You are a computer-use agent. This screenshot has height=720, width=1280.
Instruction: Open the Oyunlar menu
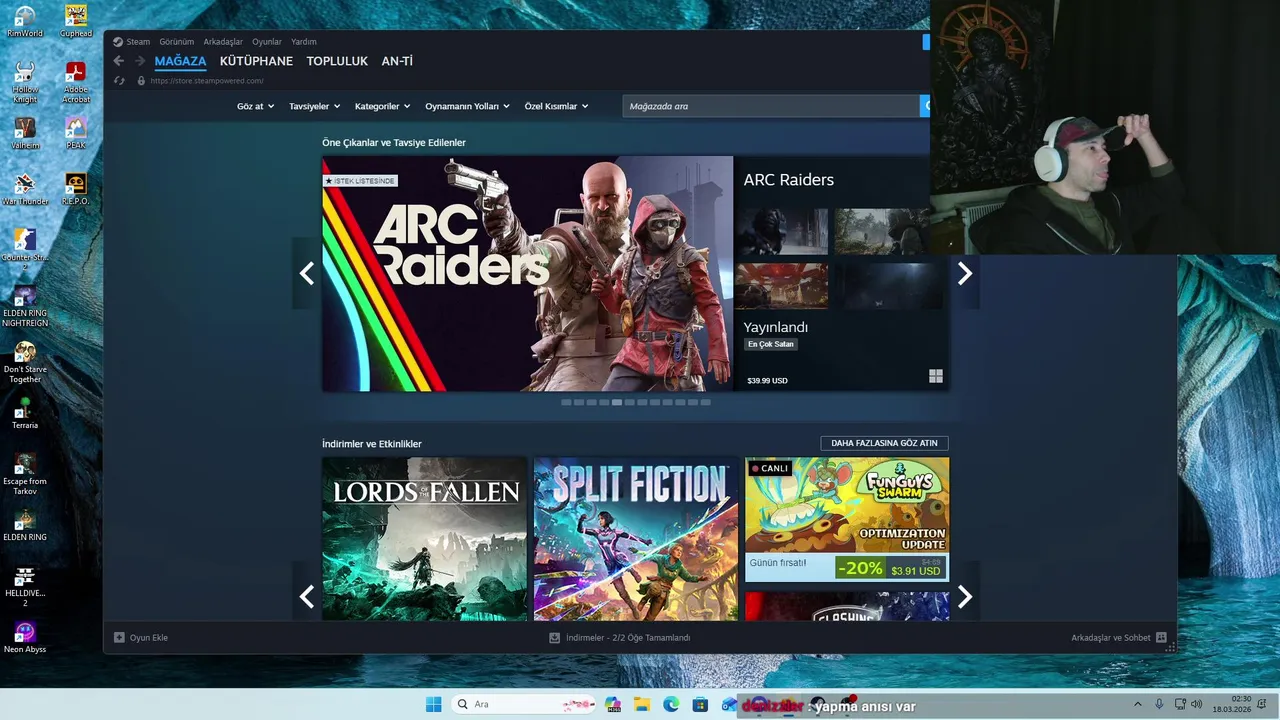tap(267, 42)
